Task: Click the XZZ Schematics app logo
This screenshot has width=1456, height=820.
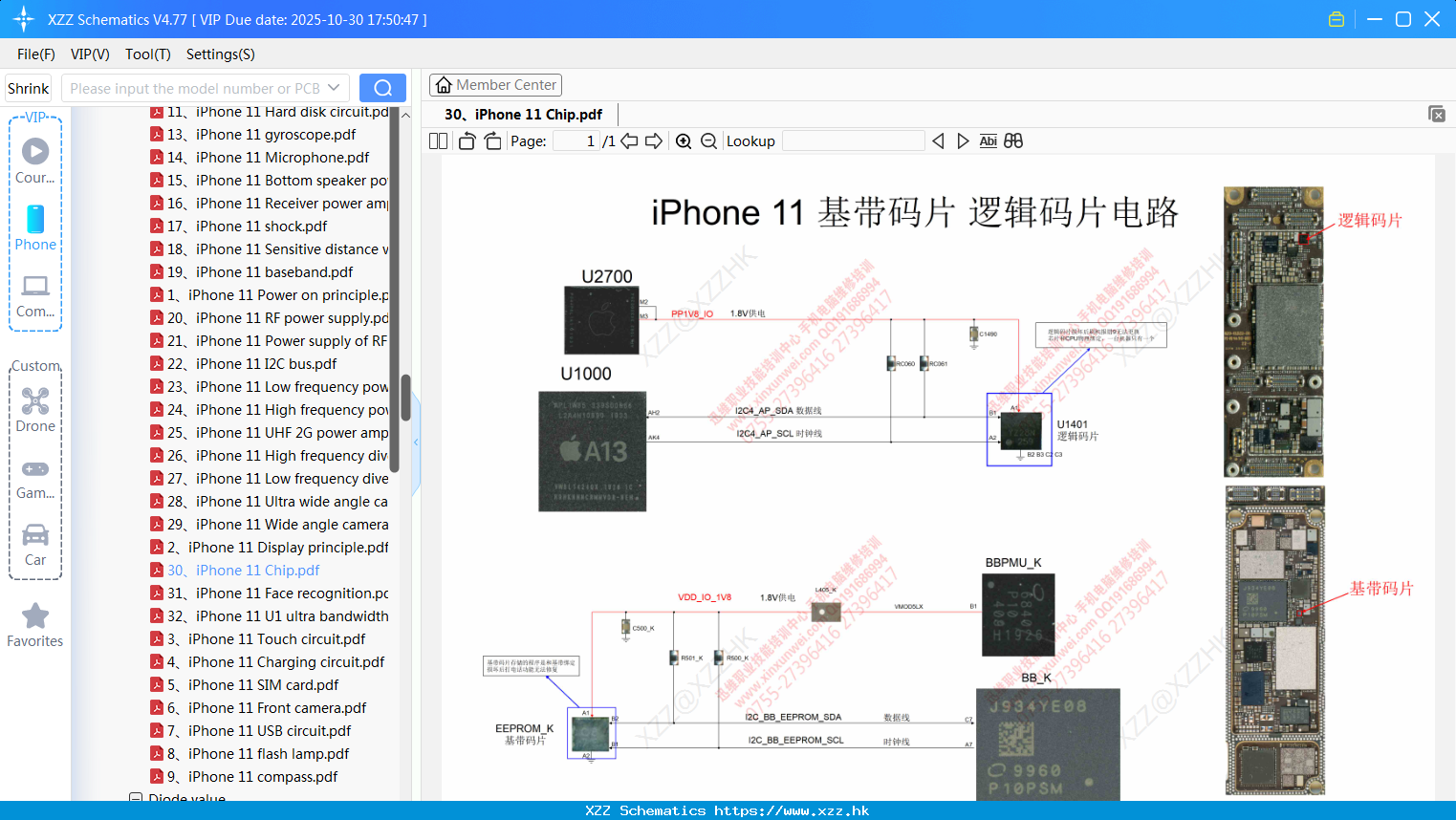Action: click(23, 19)
